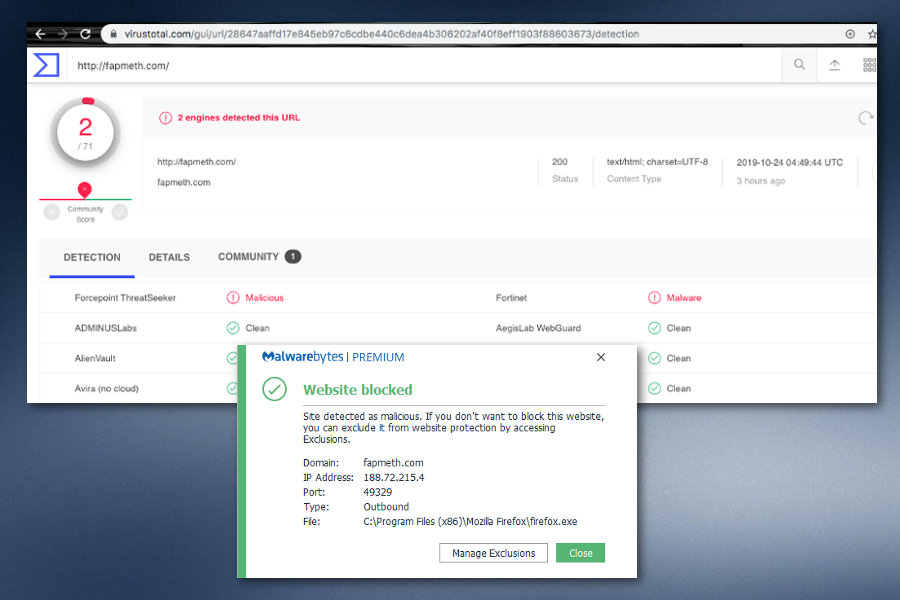Click the VirusTotal logo icon
This screenshot has width=900, height=600.
coord(46,65)
